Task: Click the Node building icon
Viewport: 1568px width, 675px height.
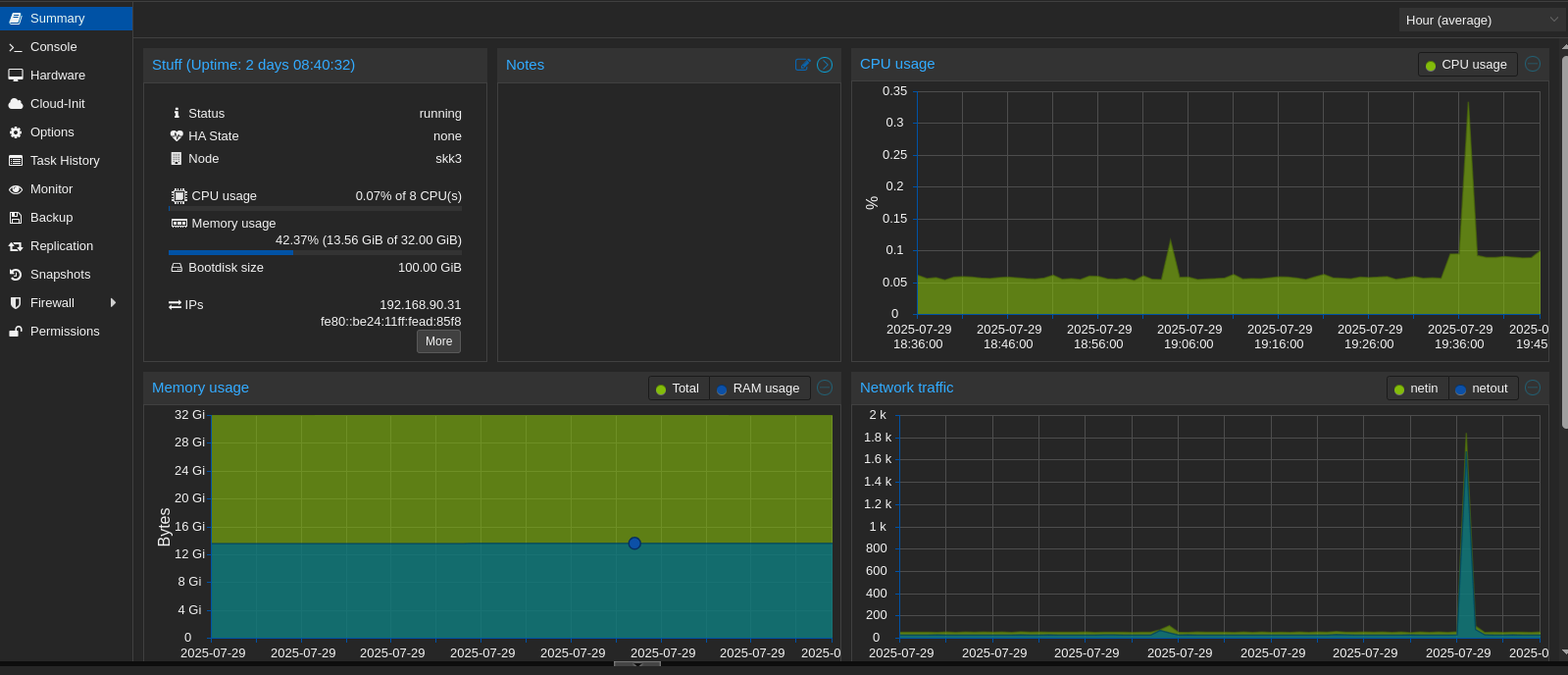Action: pyautogui.click(x=177, y=159)
